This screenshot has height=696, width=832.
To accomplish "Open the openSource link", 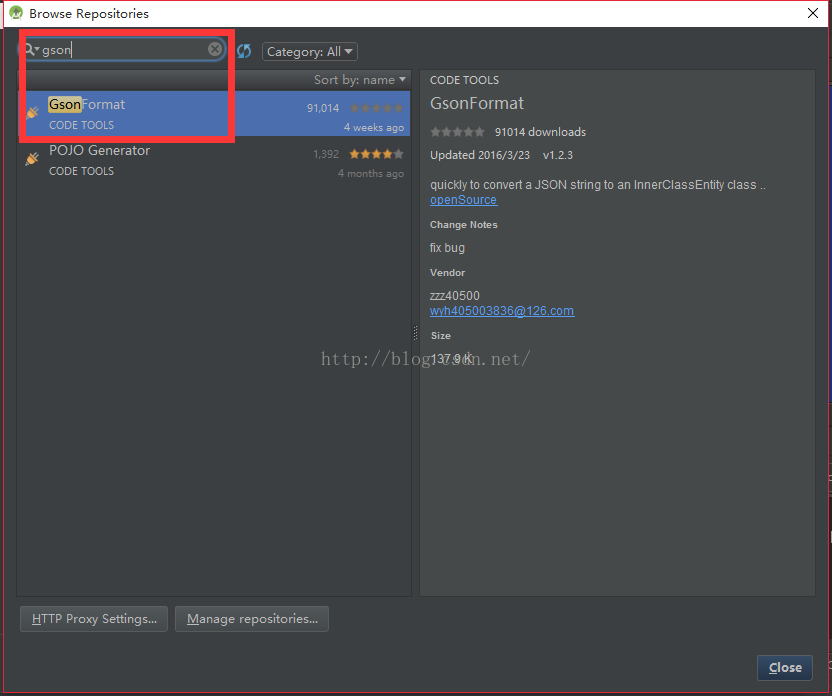I will pos(463,200).
